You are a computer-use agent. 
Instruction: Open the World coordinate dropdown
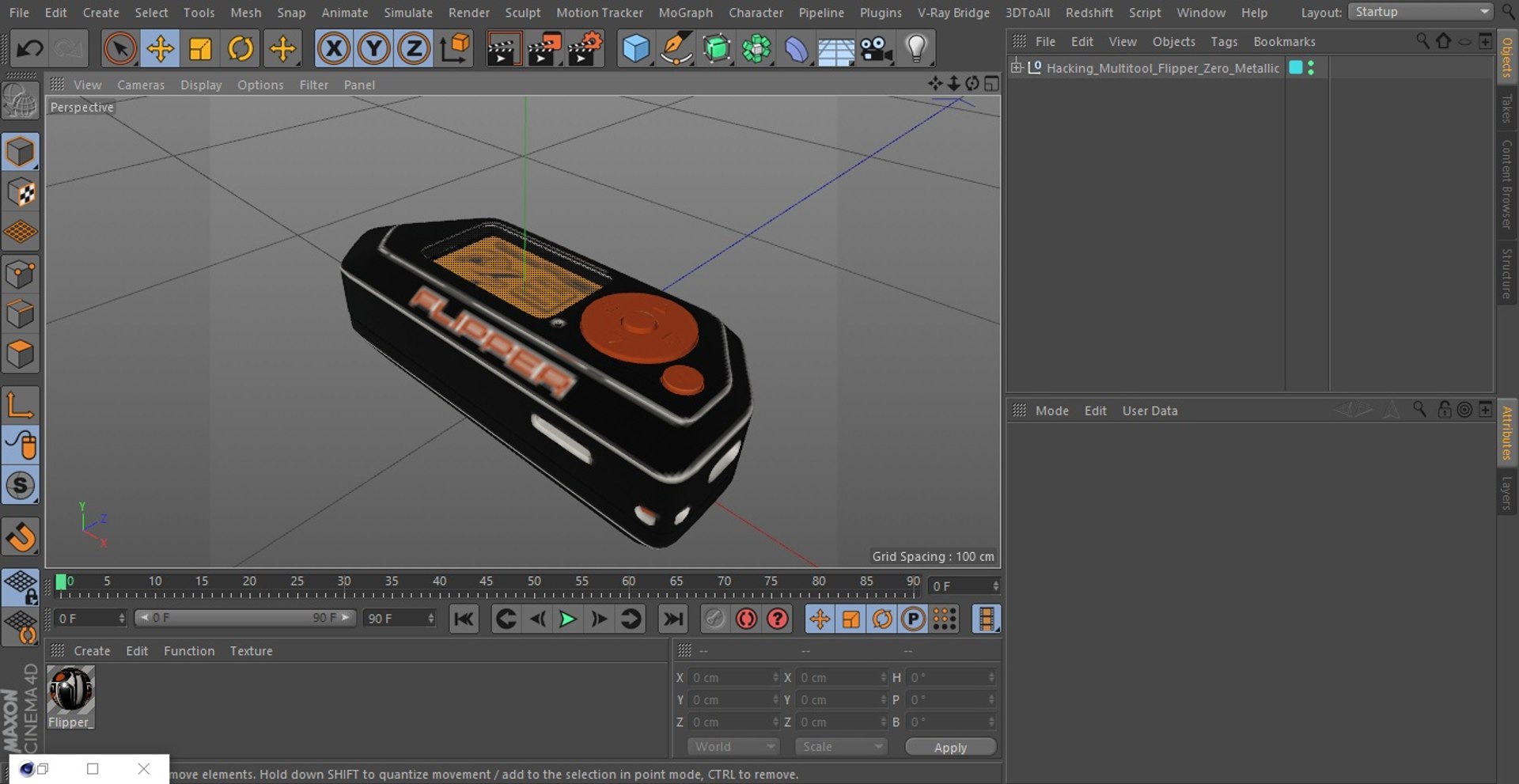(733, 747)
